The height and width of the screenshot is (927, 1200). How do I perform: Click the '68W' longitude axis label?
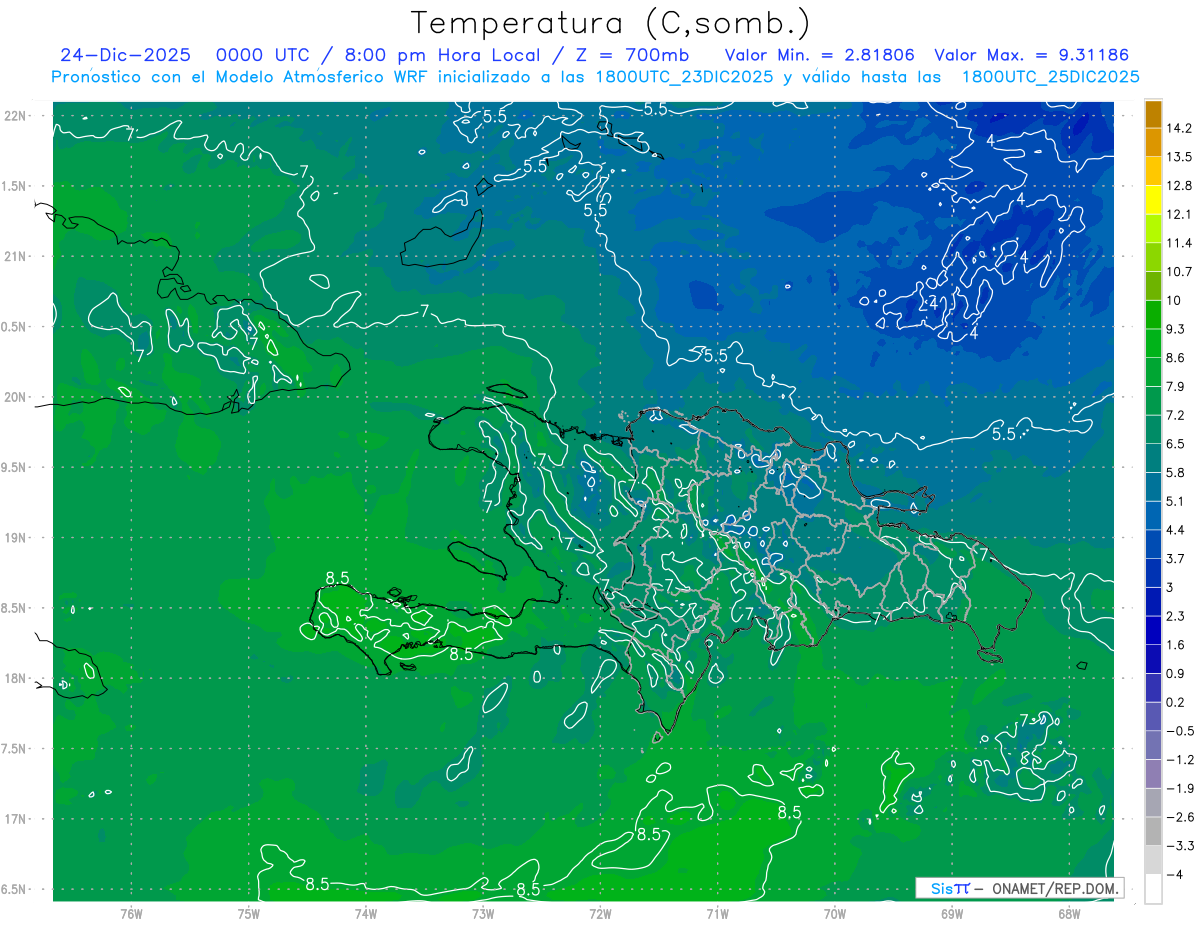pyautogui.click(x=1068, y=913)
